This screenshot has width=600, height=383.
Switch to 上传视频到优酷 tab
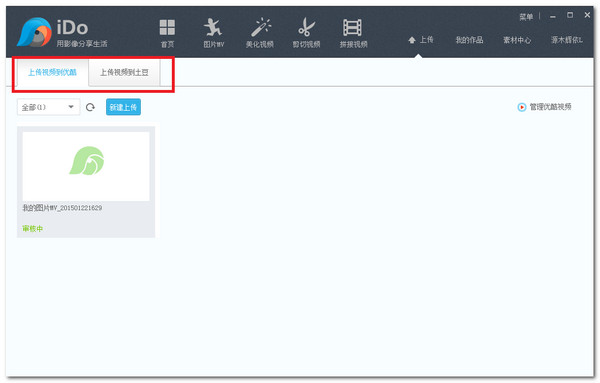[52, 72]
